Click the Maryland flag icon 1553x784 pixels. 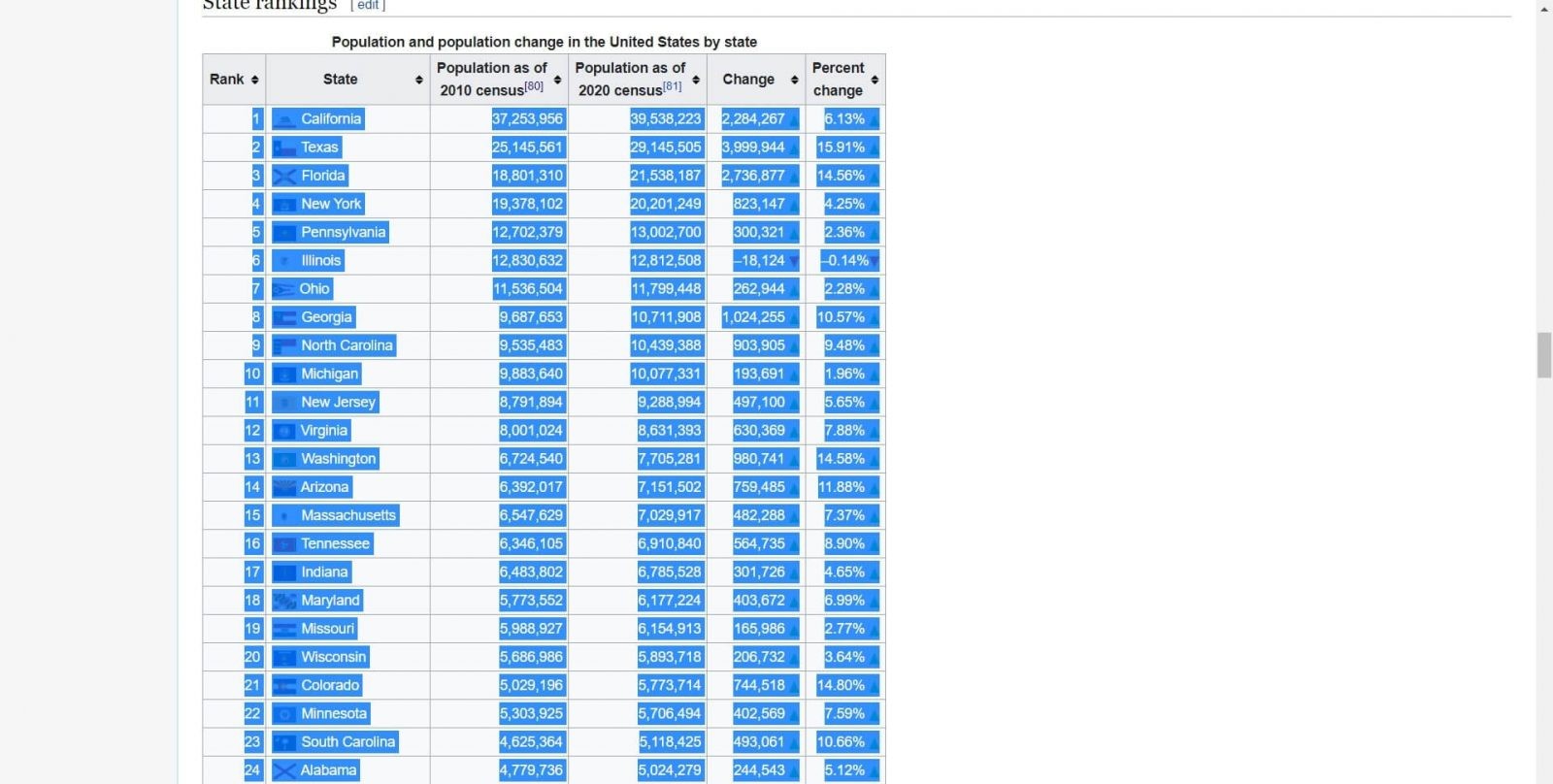point(284,601)
